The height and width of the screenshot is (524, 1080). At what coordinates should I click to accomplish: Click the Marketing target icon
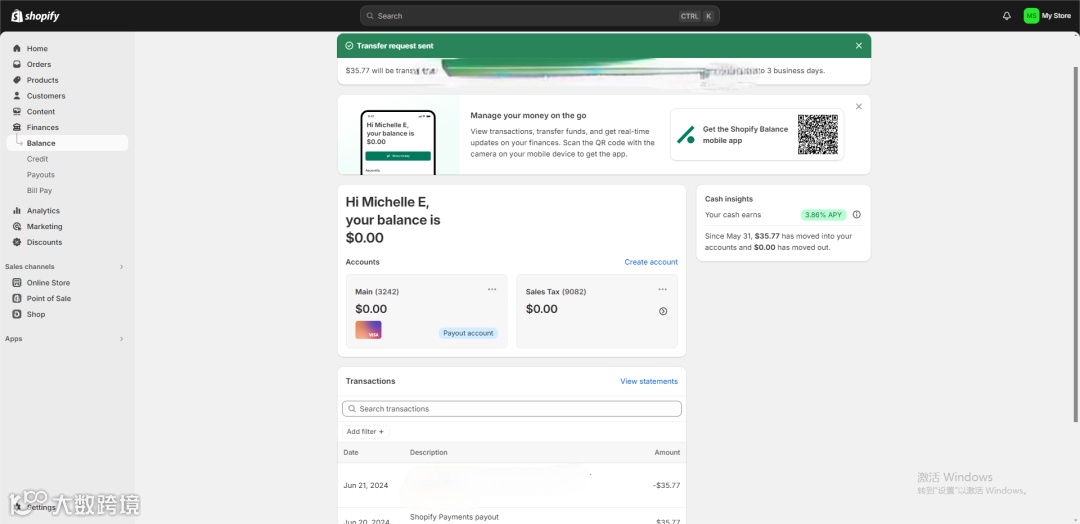coord(17,227)
